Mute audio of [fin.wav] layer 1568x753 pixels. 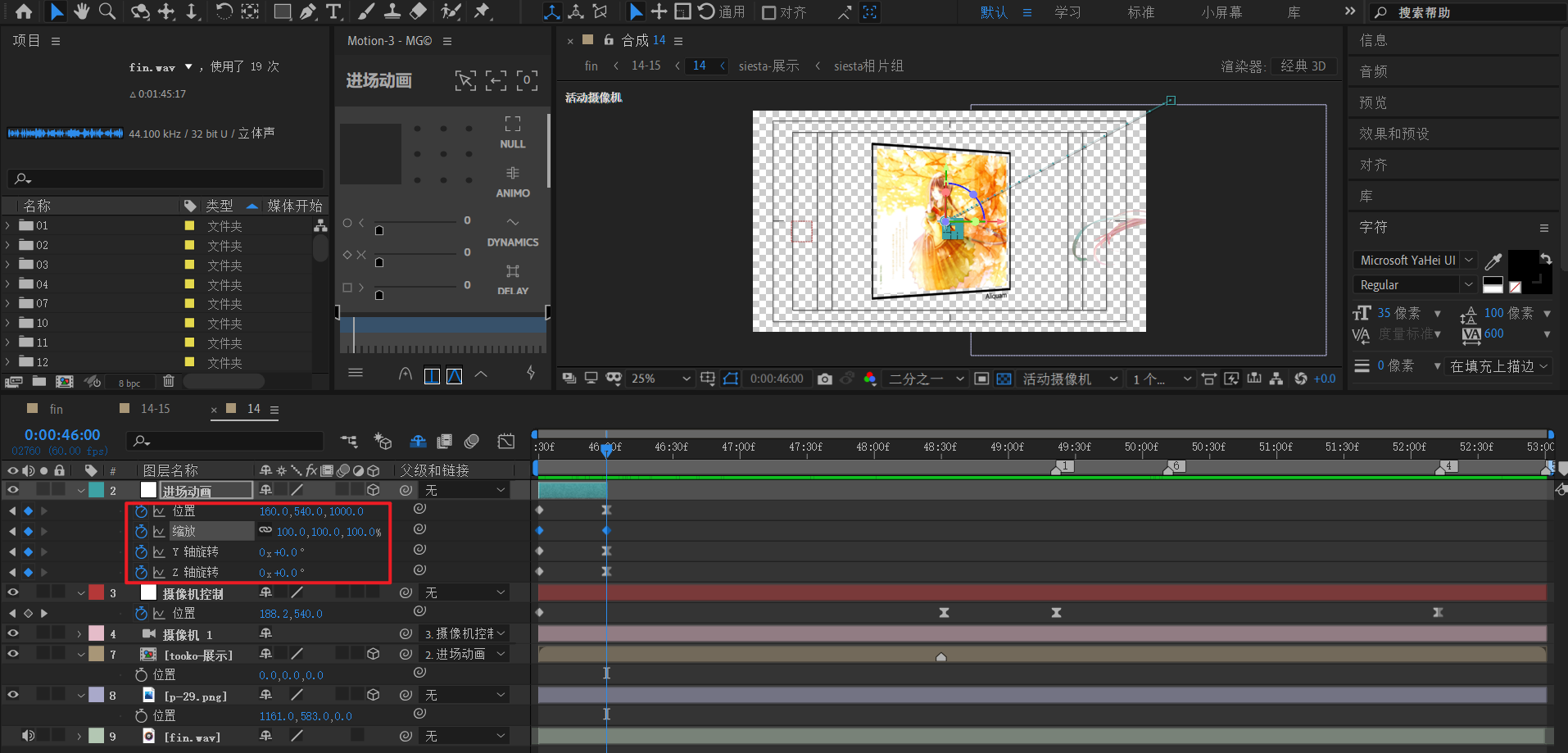29,736
